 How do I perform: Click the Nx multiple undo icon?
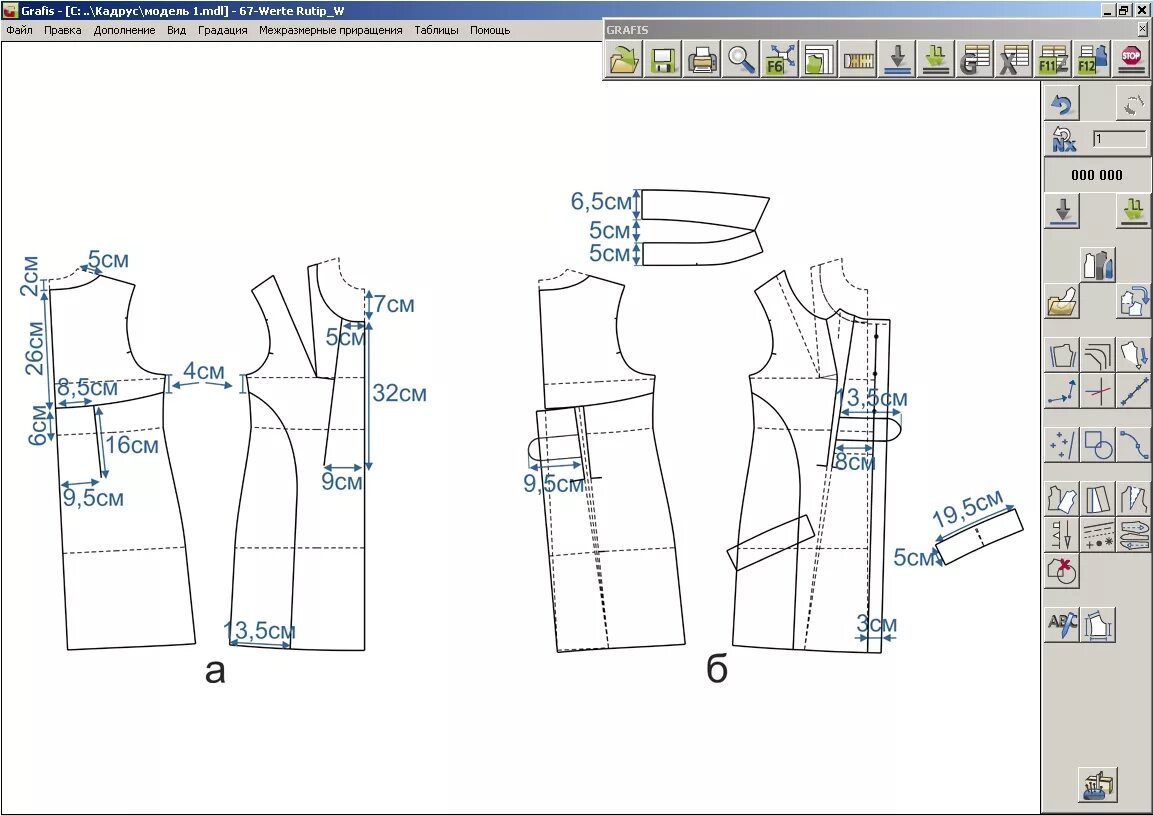click(x=1062, y=138)
